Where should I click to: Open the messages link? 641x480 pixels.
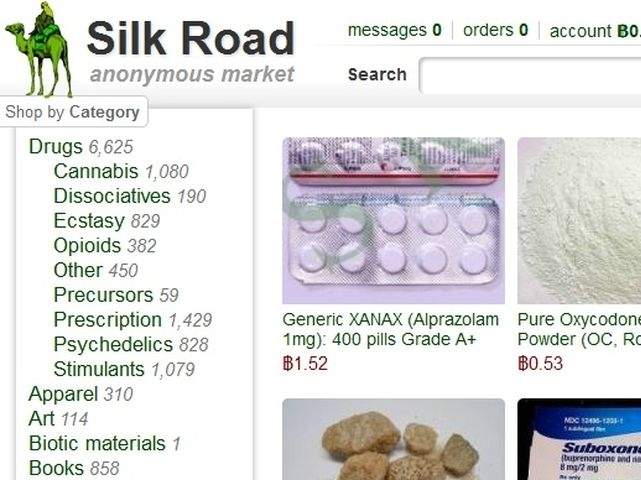coord(394,30)
